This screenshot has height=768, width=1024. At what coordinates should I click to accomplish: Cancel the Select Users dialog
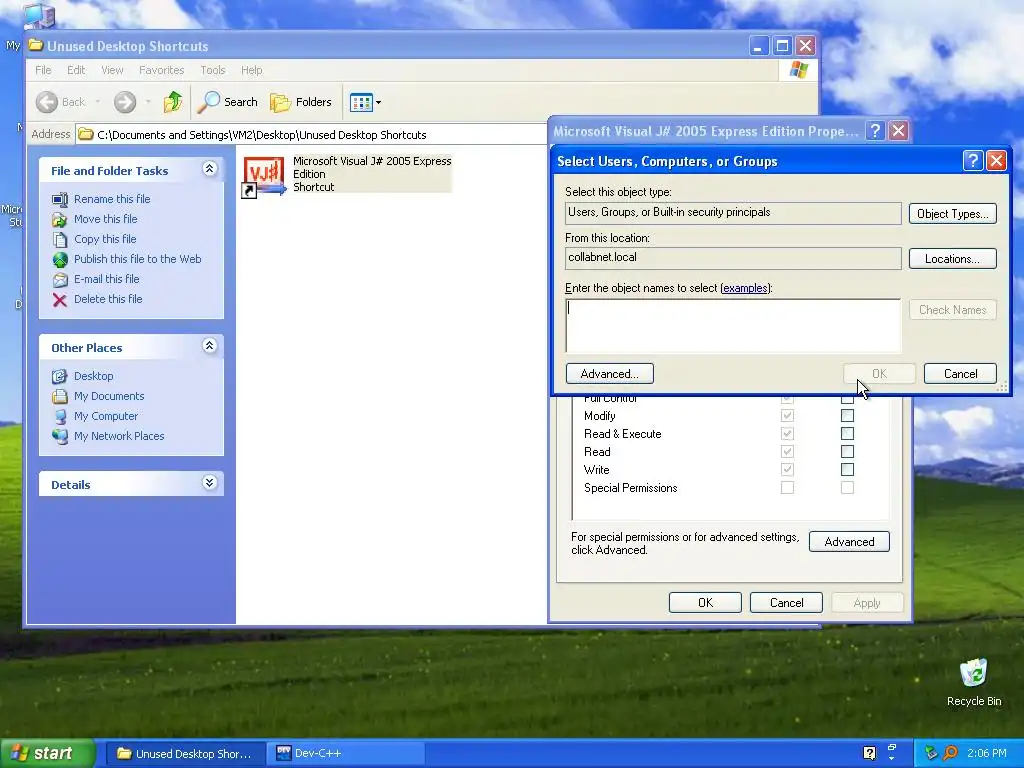click(x=960, y=374)
